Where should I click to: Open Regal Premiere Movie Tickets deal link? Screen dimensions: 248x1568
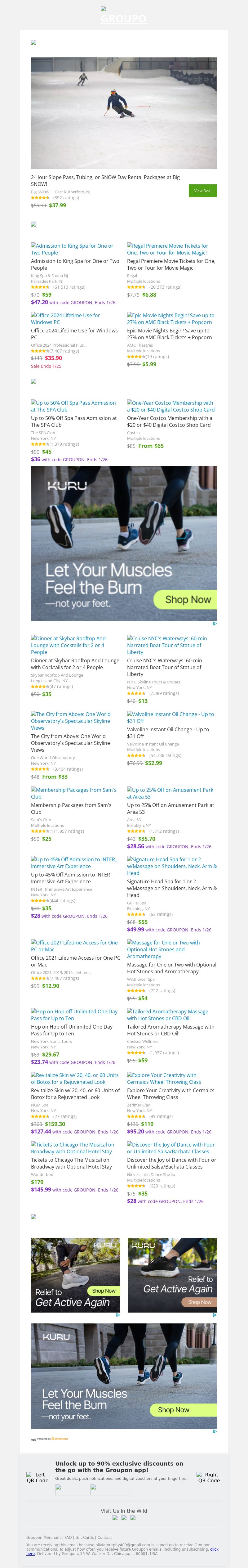(167, 249)
